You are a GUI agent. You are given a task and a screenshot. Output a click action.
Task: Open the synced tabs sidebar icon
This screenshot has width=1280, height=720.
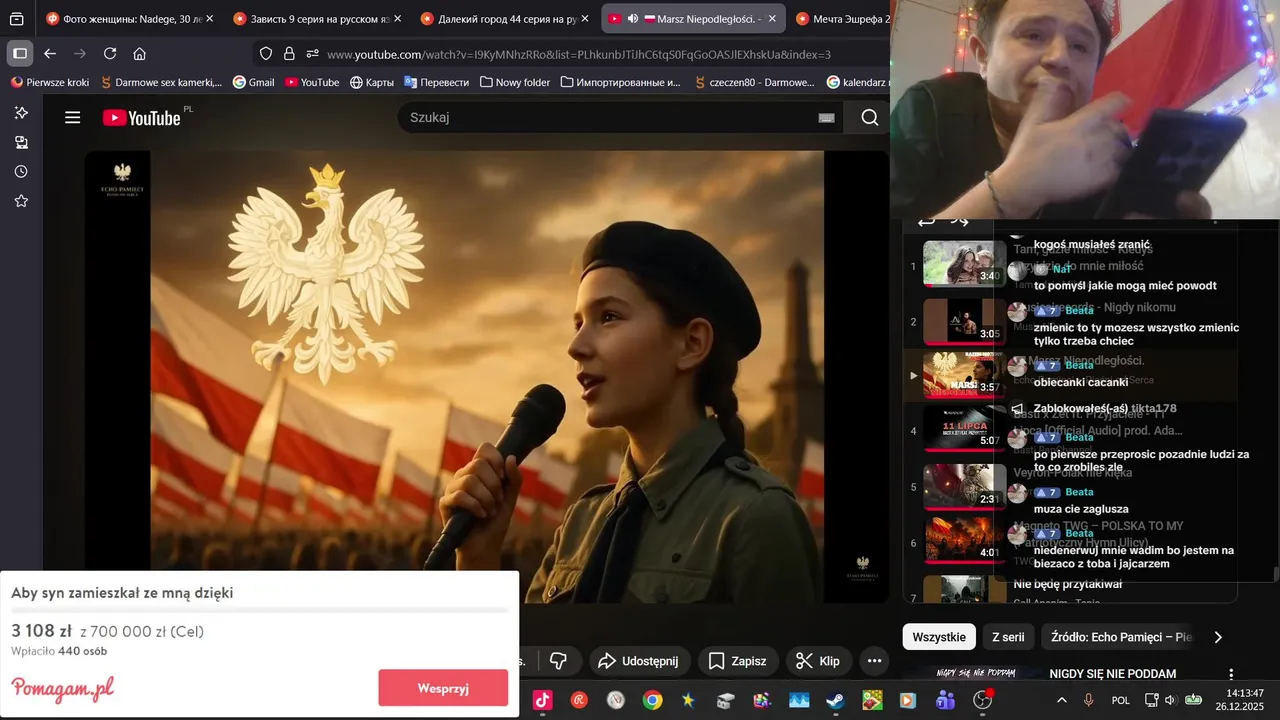pos(21,142)
